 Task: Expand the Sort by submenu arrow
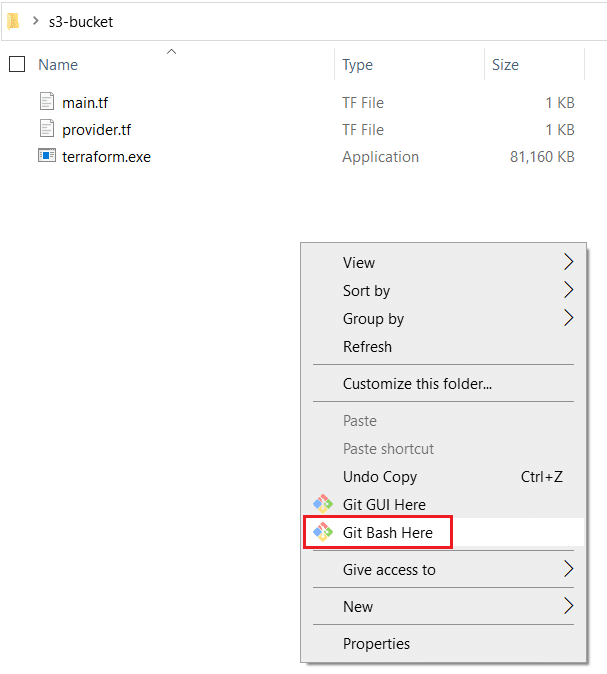click(x=568, y=290)
